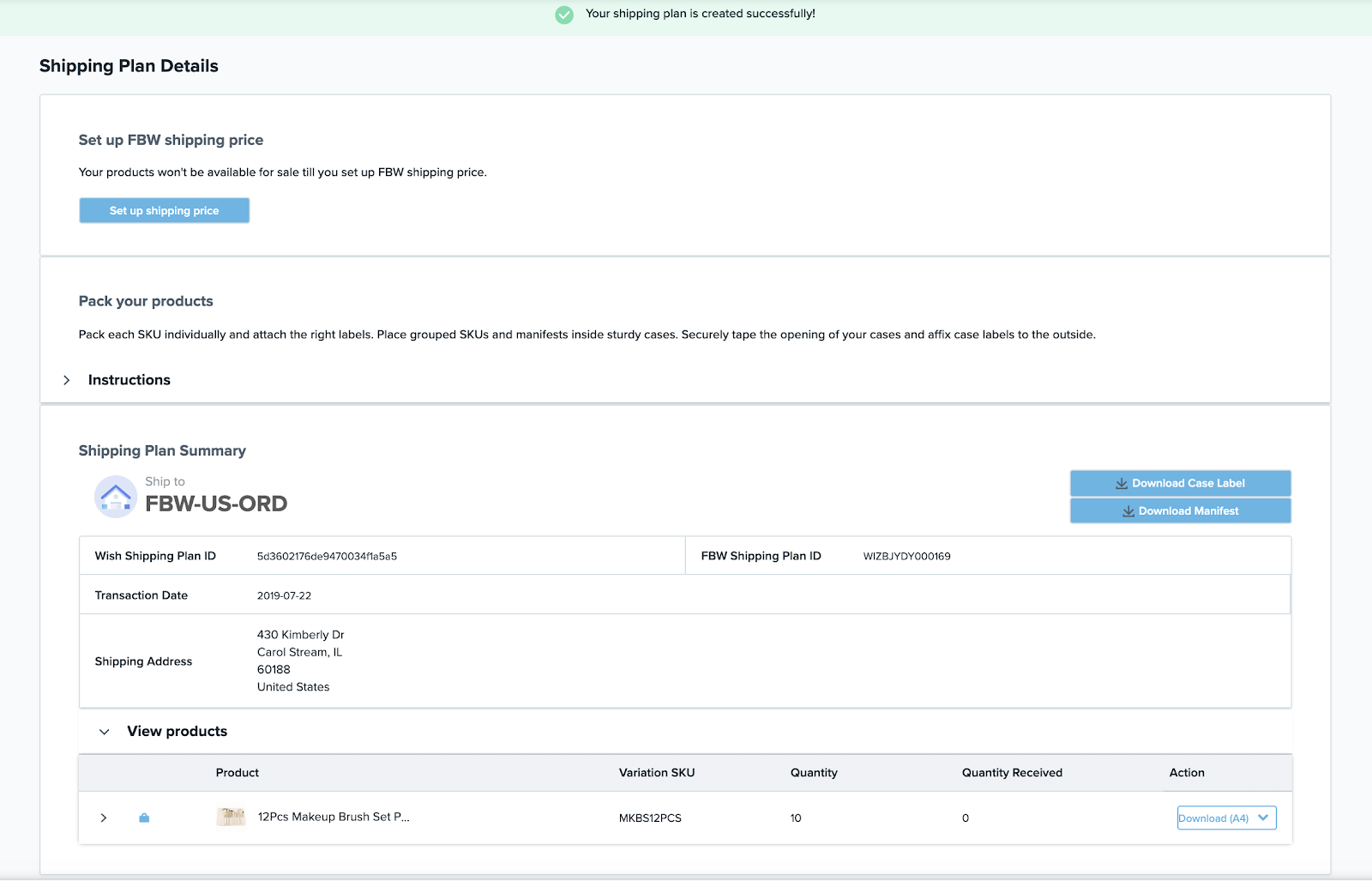The height and width of the screenshot is (881, 1372).
Task: Click Download Case Label button
Action: (x=1181, y=483)
